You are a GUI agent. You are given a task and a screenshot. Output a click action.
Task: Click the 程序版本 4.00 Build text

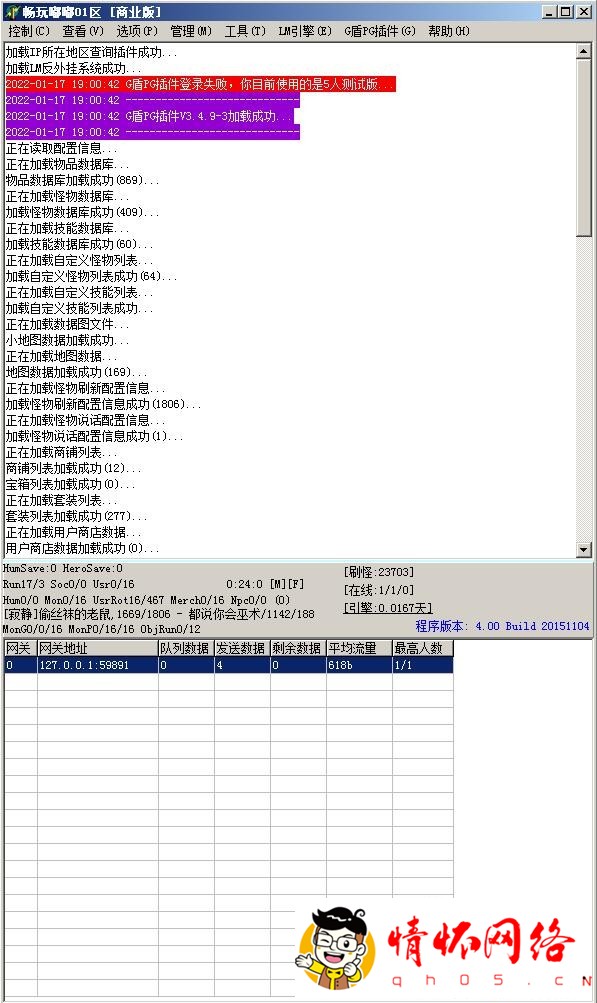click(502, 626)
